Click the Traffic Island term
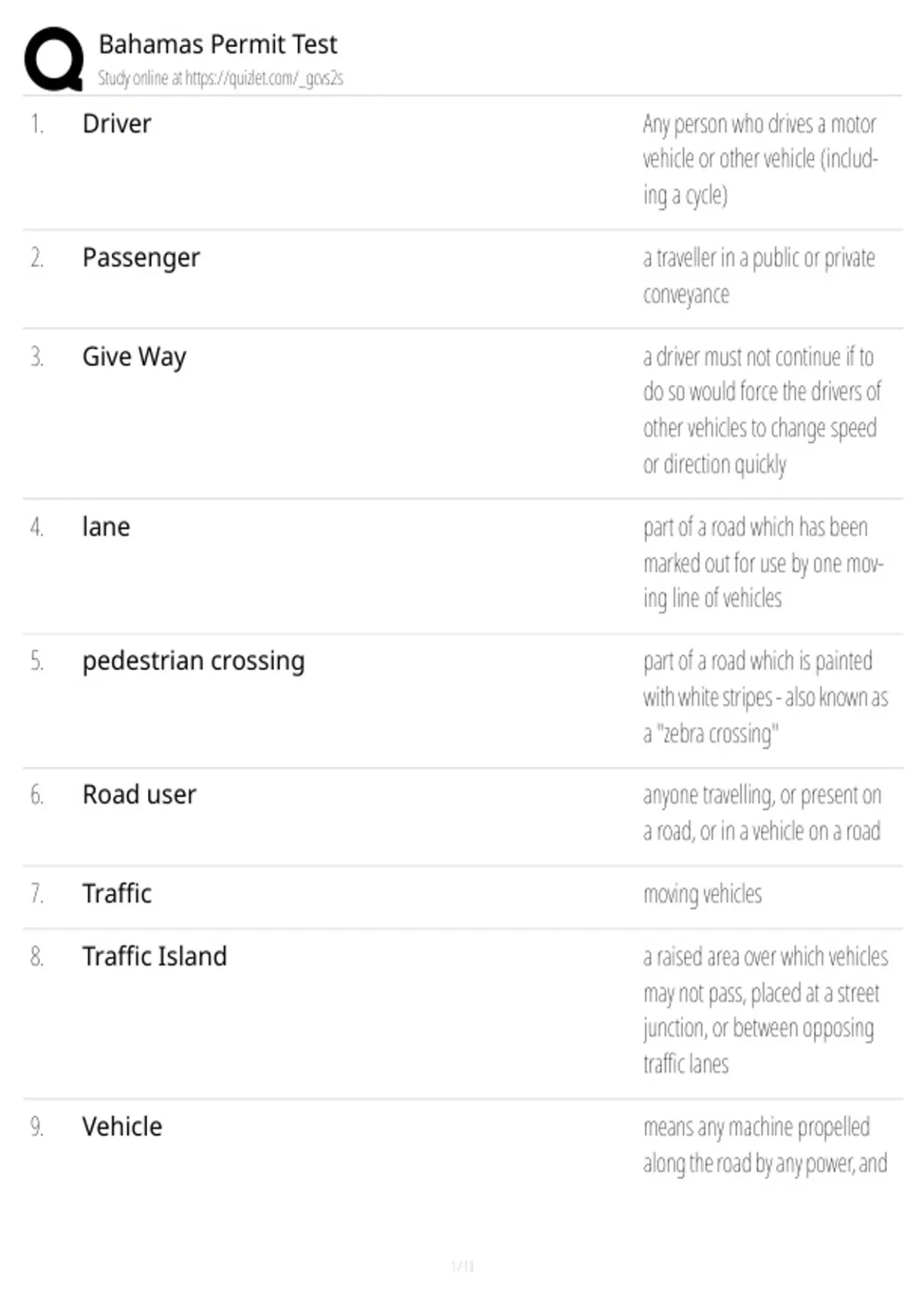924x1309 pixels. tap(155, 957)
